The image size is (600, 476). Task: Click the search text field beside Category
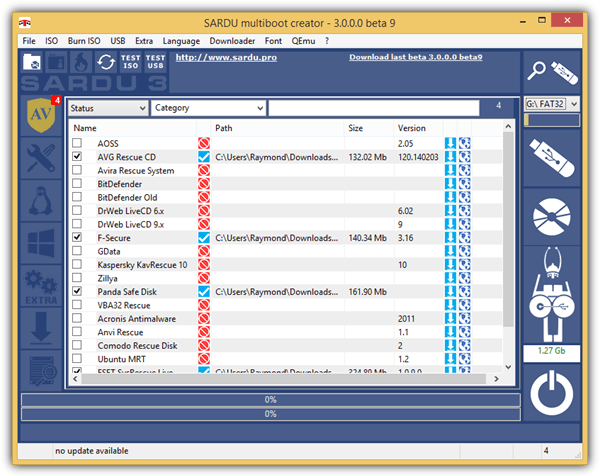click(x=374, y=108)
